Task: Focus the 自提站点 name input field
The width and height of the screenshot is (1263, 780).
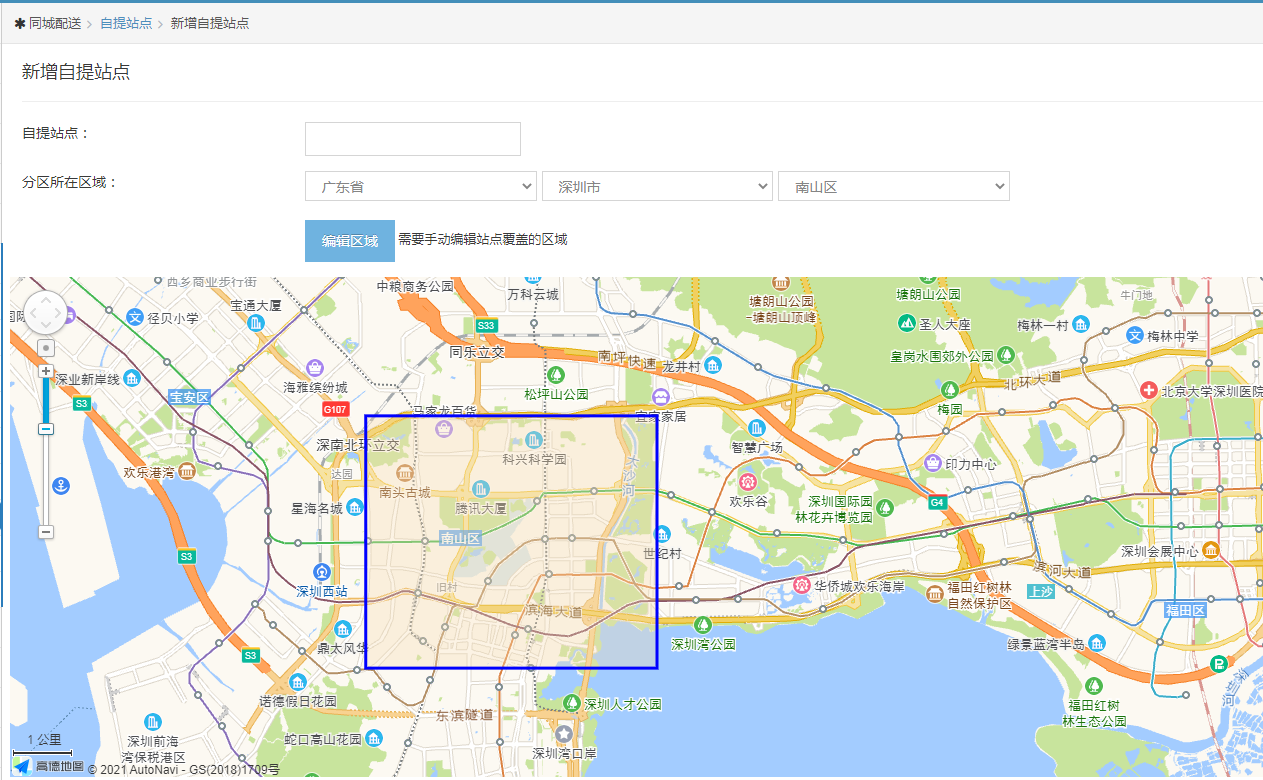Action: coord(412,139)
